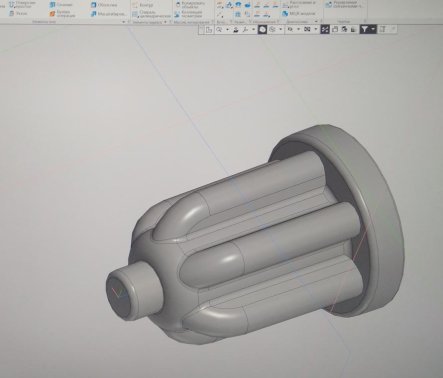
Task: Select the Contour (Контур) tool
Action: tap(143, 5)
